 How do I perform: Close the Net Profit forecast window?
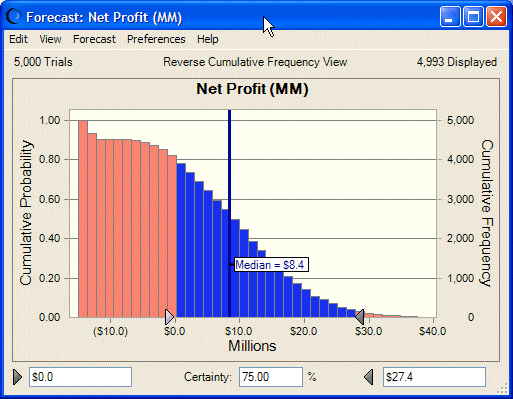point(496,17)
